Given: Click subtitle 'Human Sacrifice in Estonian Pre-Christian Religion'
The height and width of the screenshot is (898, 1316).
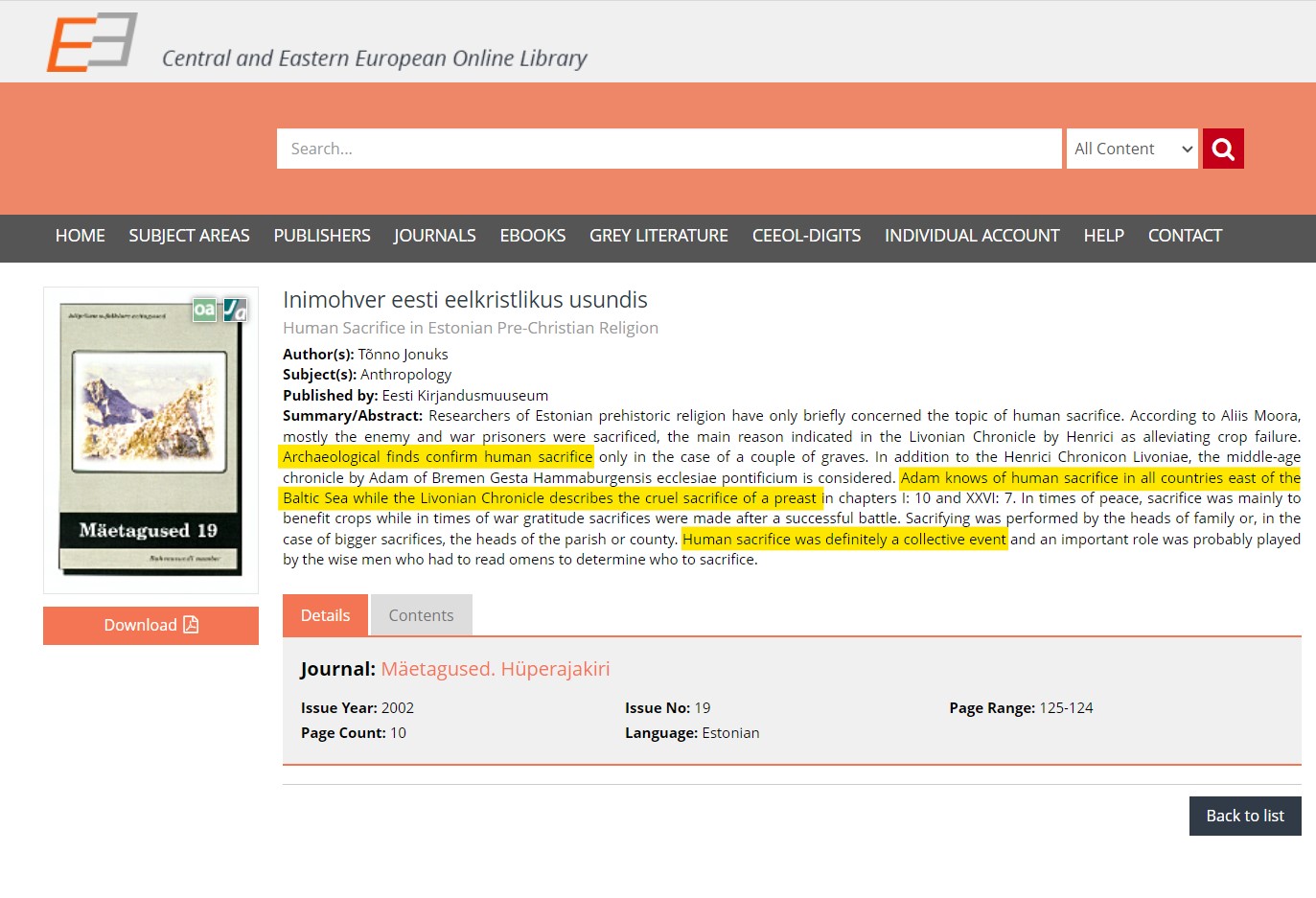Looking at the screenshot, I should point(471,328).
